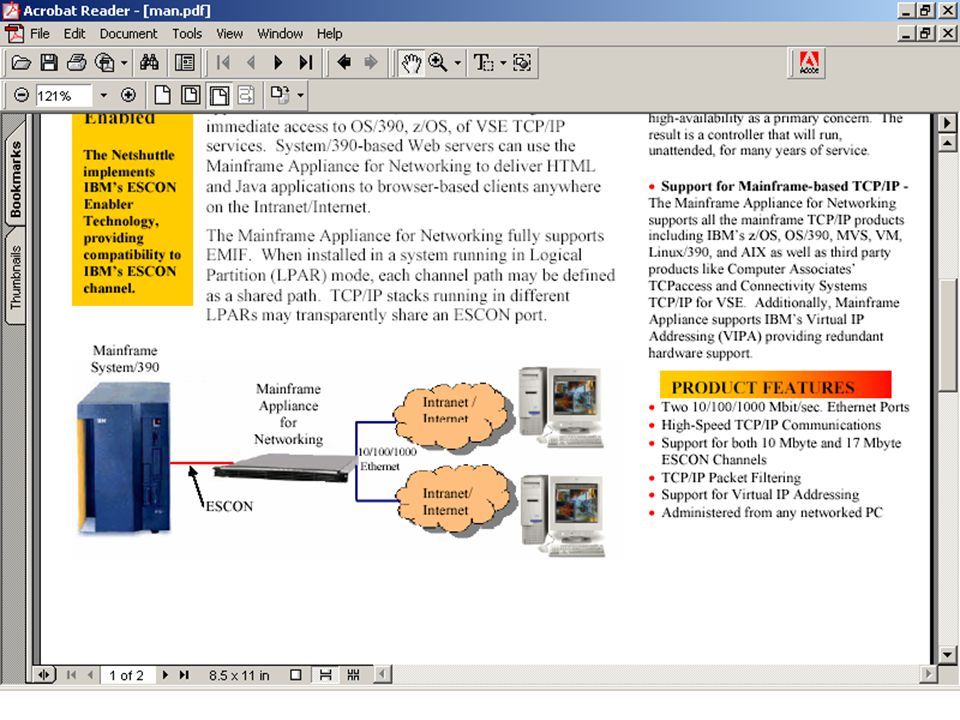Click the PDF document icon in menu bar
Image resolution: width=960 pixels, height=720 pixels.
[x=13, y=33]
